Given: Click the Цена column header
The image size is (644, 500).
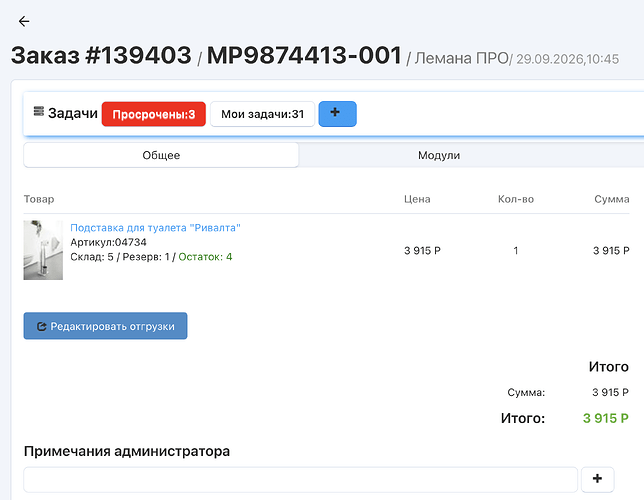Looking at the screenshot, I should coord(417,199).
